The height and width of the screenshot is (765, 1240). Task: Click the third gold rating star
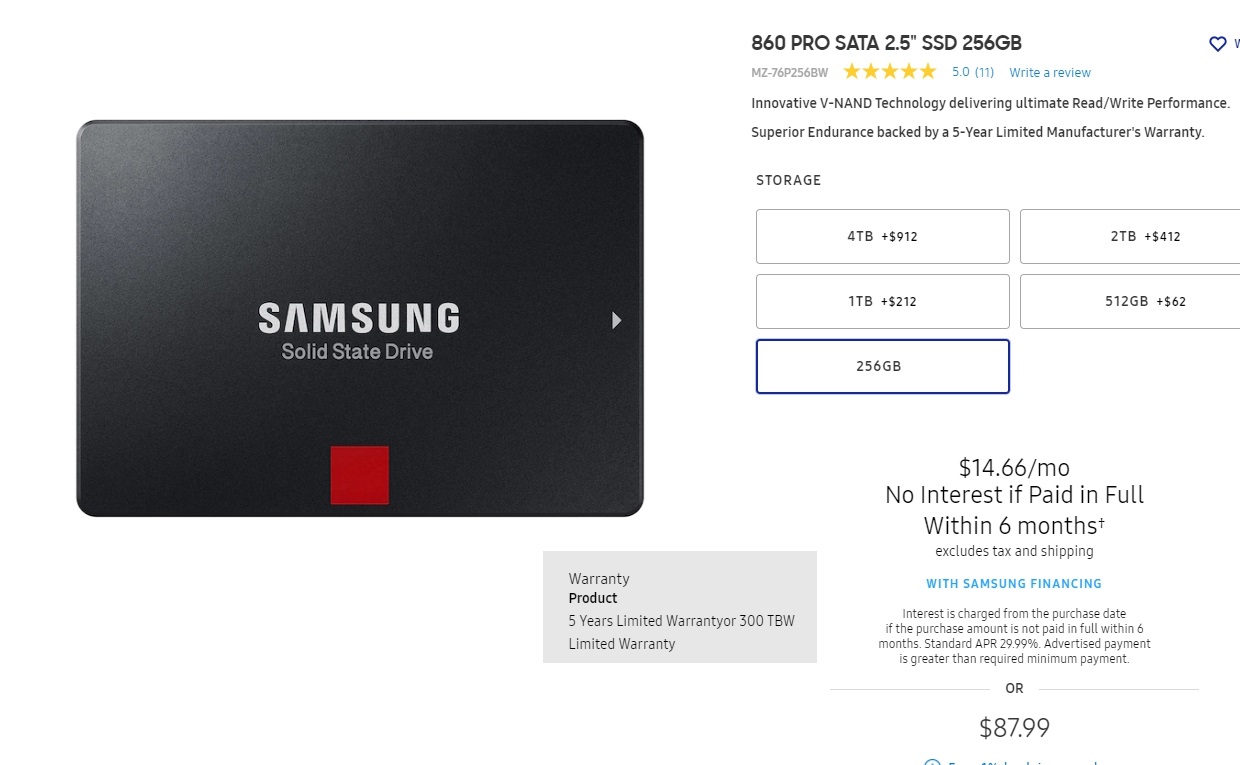890,71
